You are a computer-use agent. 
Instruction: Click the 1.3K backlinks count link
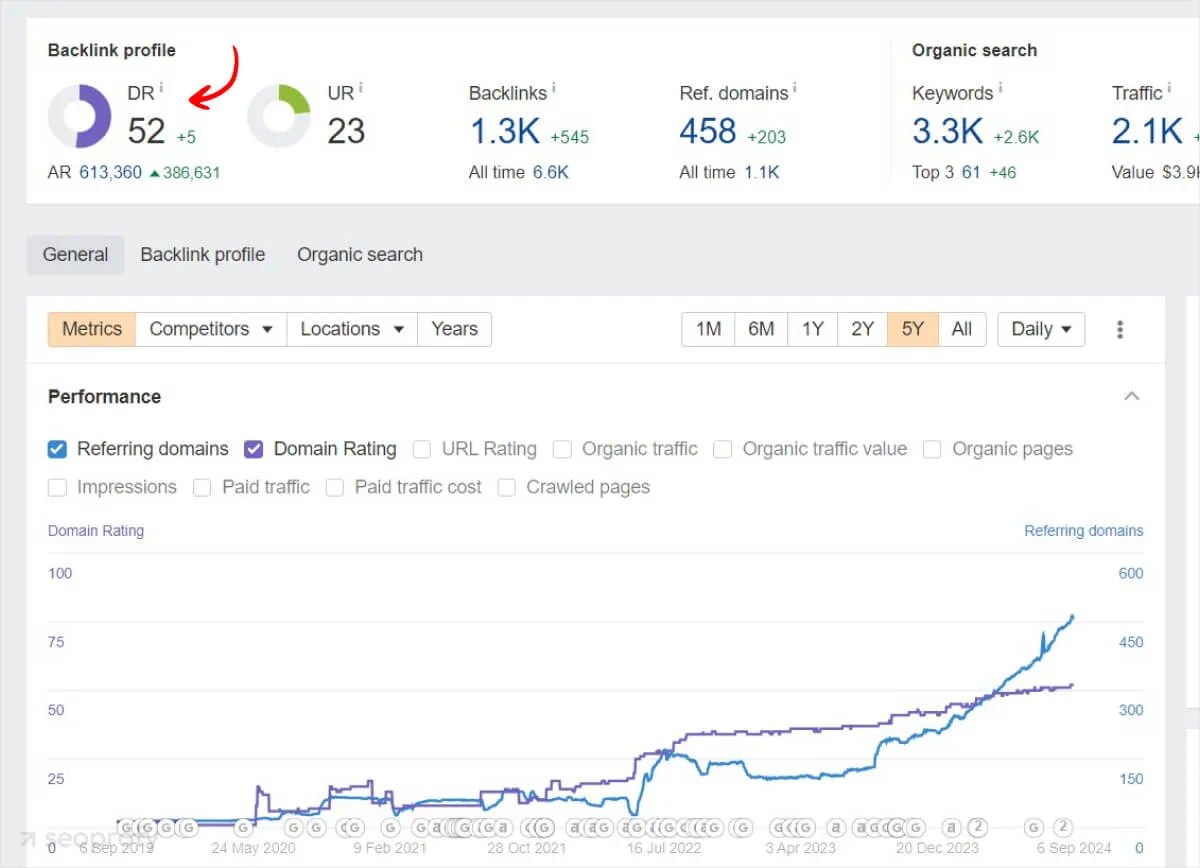[504, 131]
